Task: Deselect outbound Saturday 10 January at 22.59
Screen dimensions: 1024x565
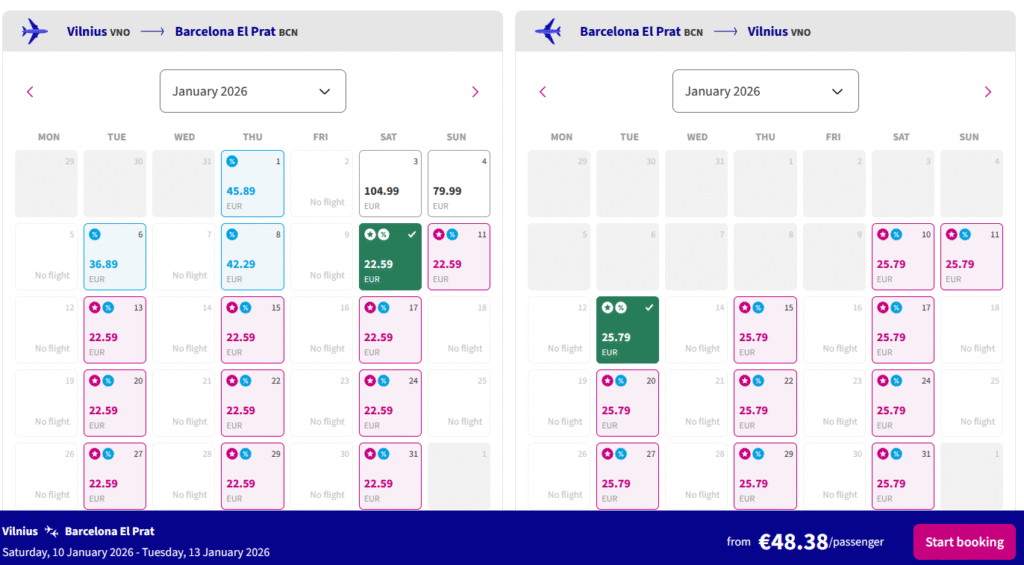Action: coord(390,257)
